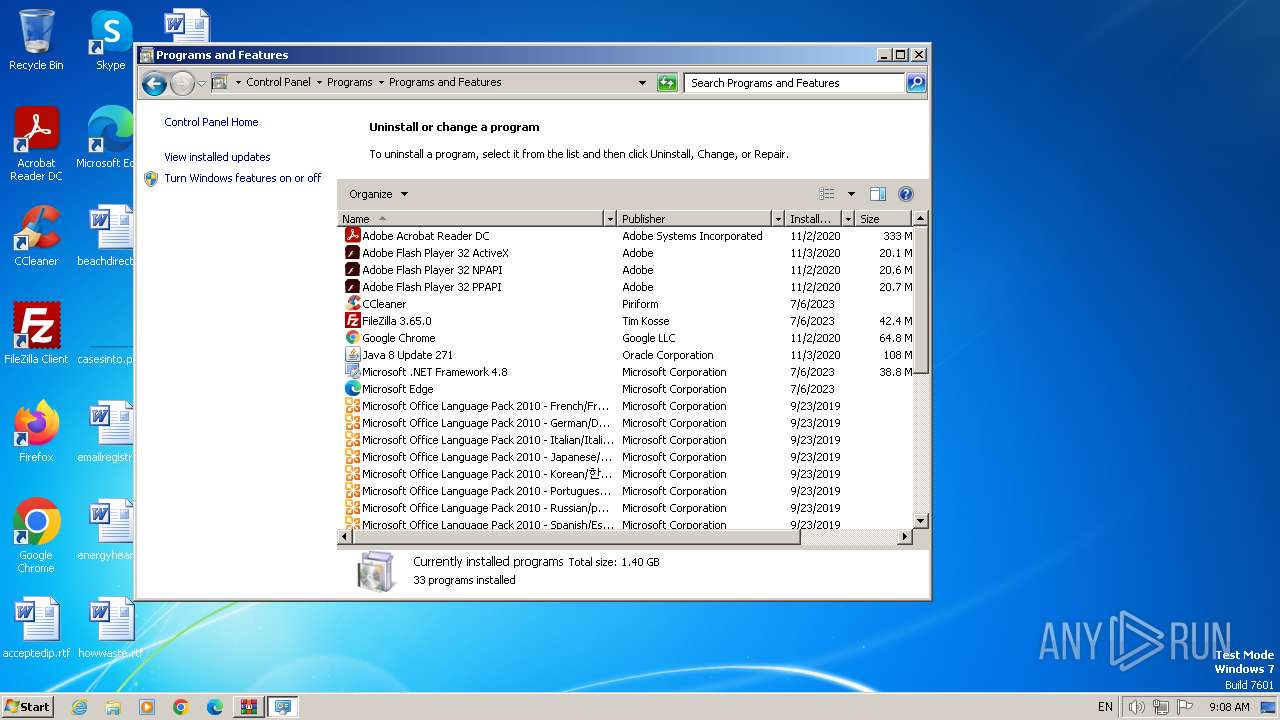
Task: Open Recycle Bin on the desktop
Action: click(x=36, y=40)
